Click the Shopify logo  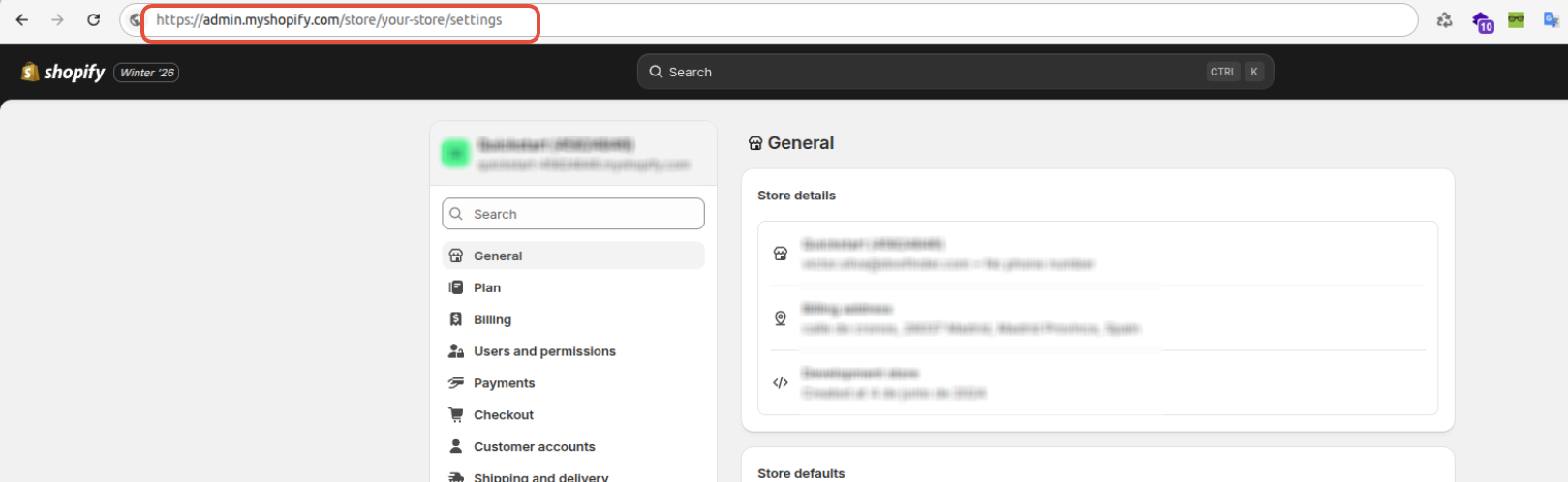click(x=63, y=72)
